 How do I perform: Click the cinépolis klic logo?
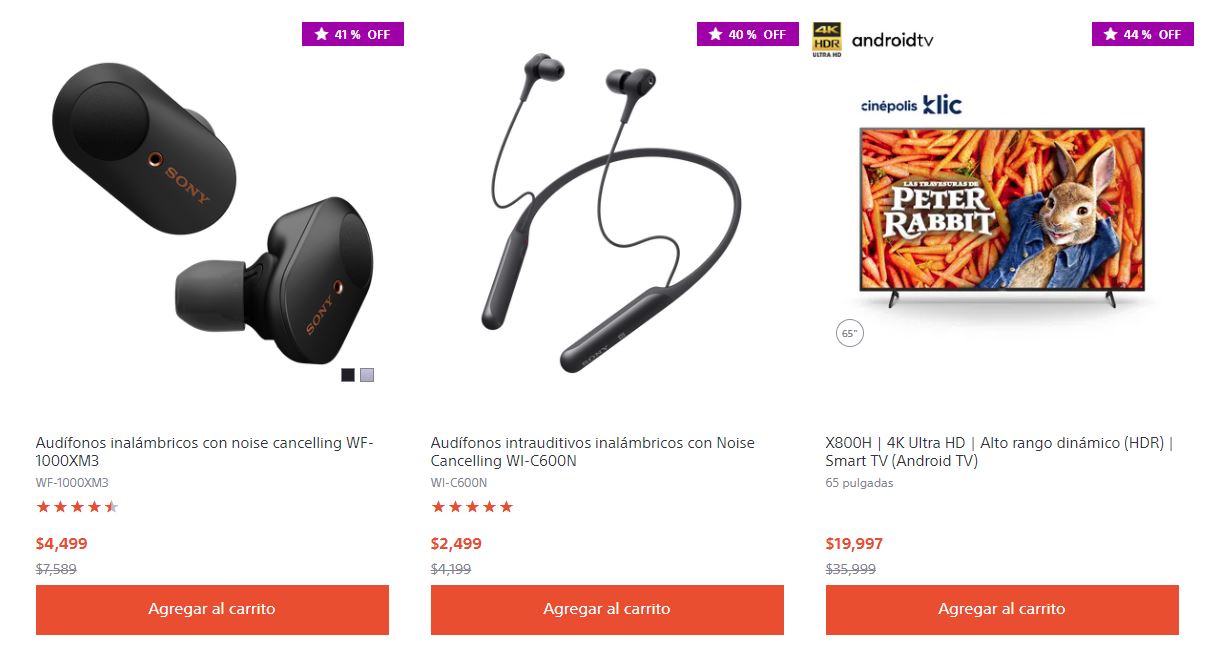911,104
